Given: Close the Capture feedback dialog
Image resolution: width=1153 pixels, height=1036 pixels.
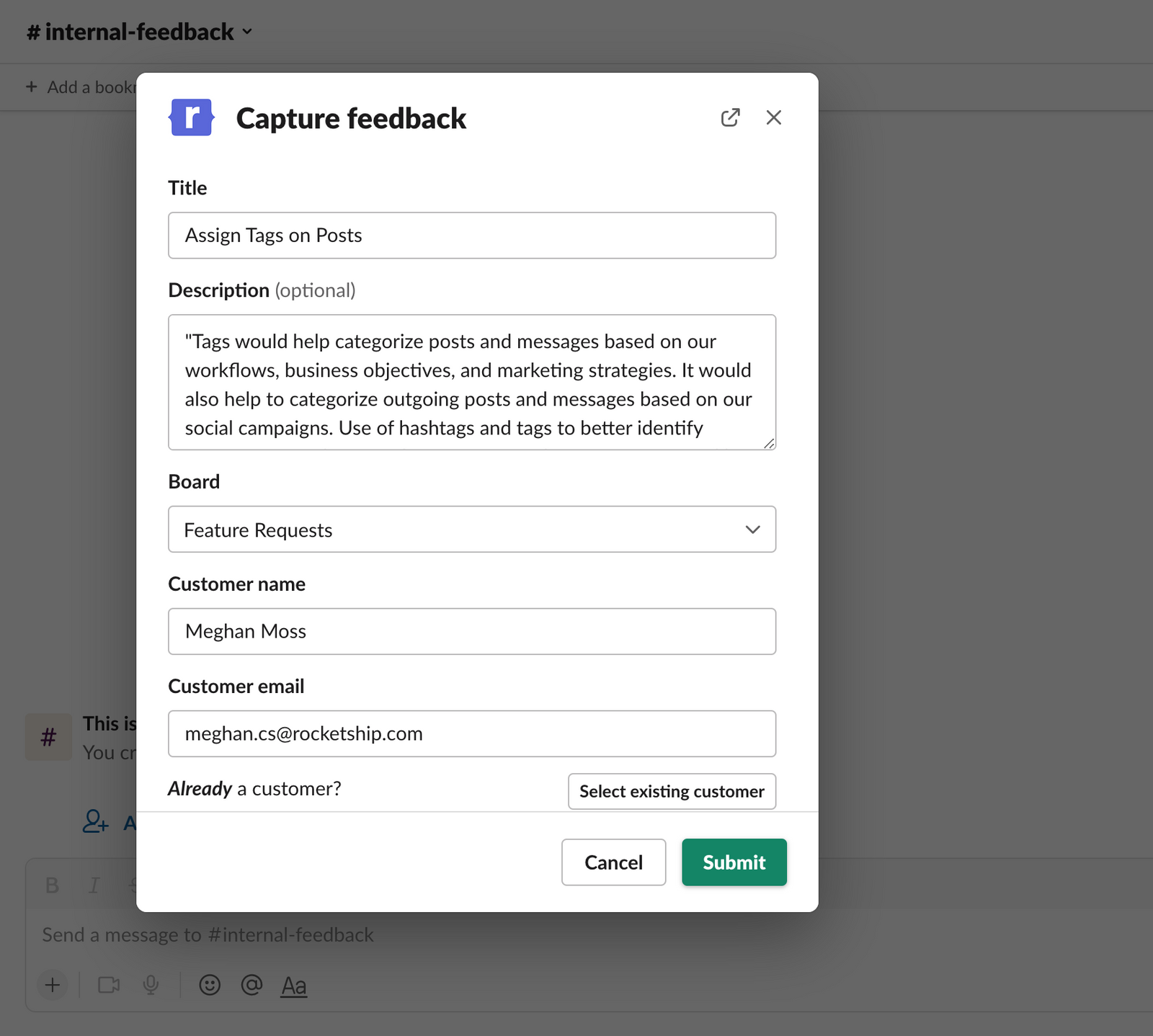Looking at the screenshot, I should (773, 117).
